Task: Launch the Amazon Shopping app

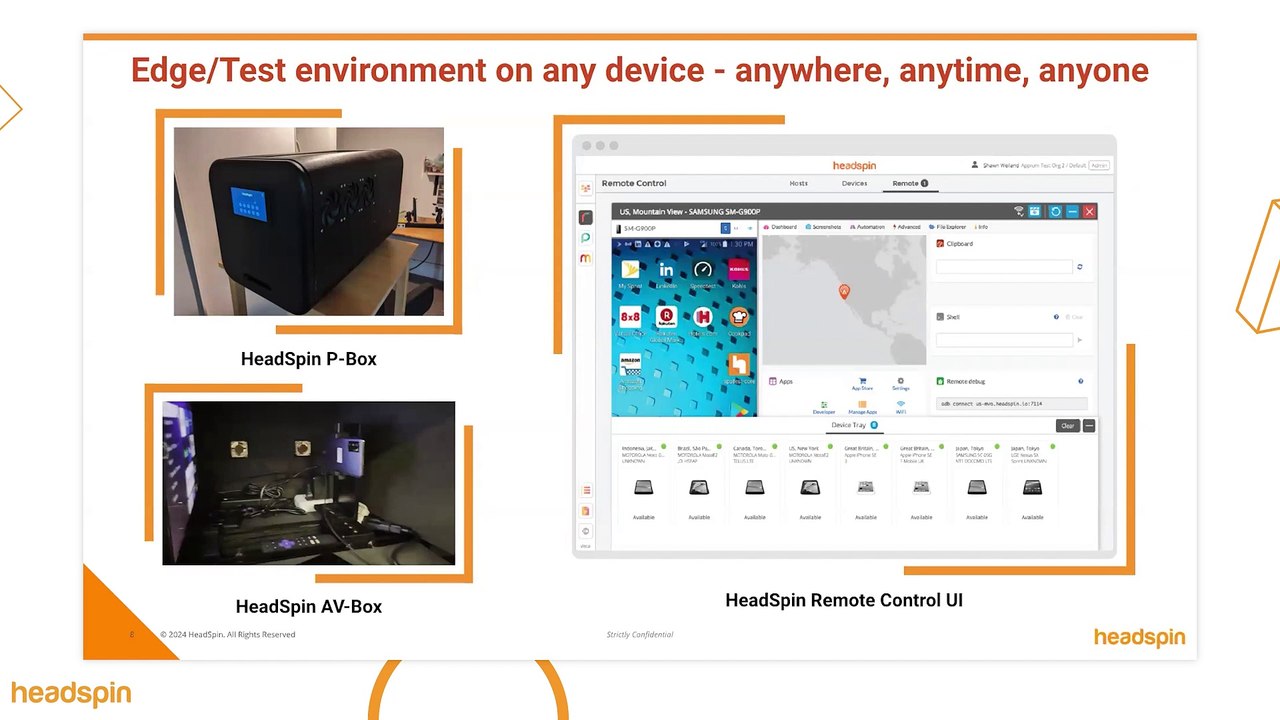Action: tap(630, 365)
